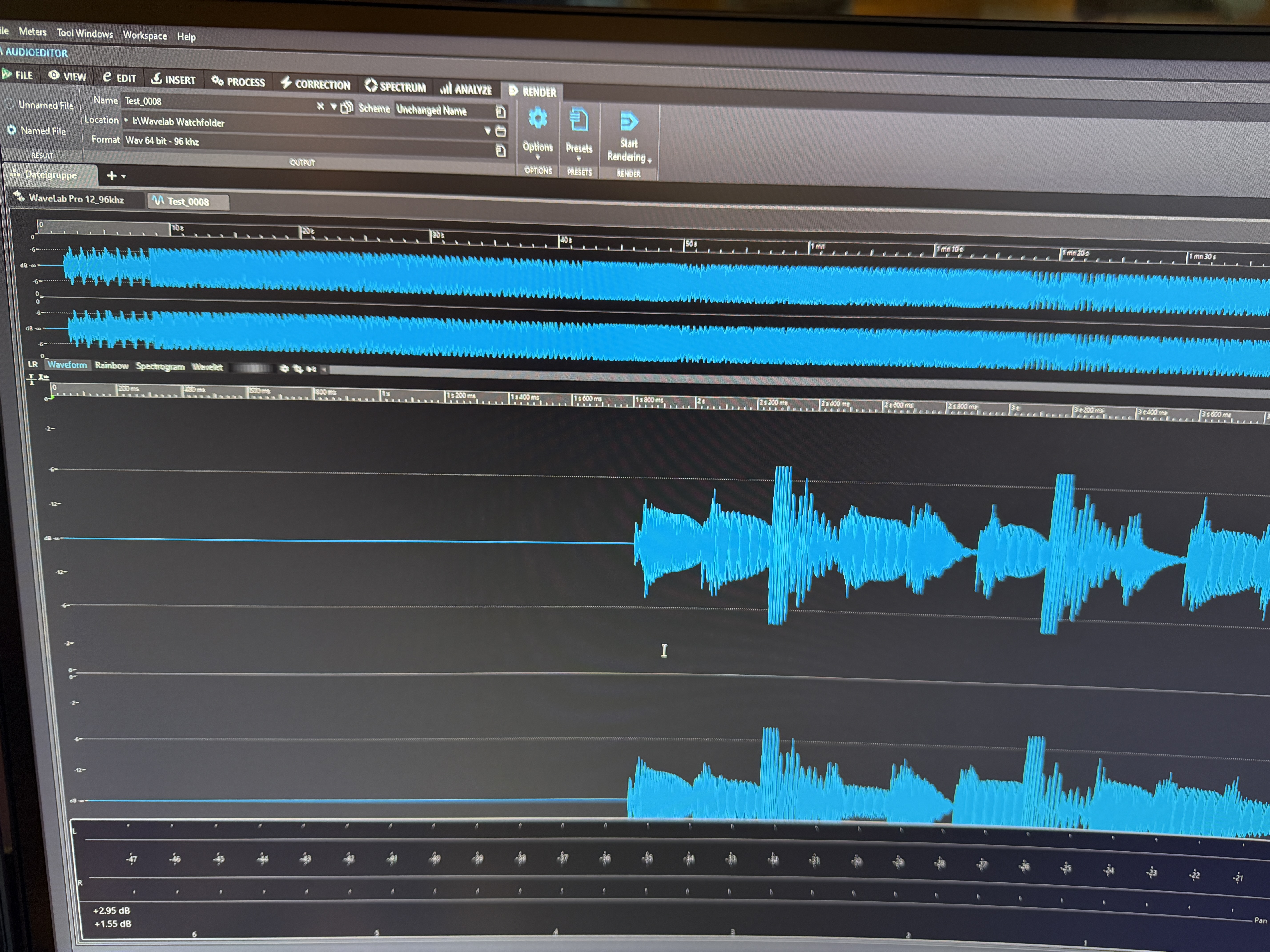Click the cursor-with-arrow icon above ruler

44,378
